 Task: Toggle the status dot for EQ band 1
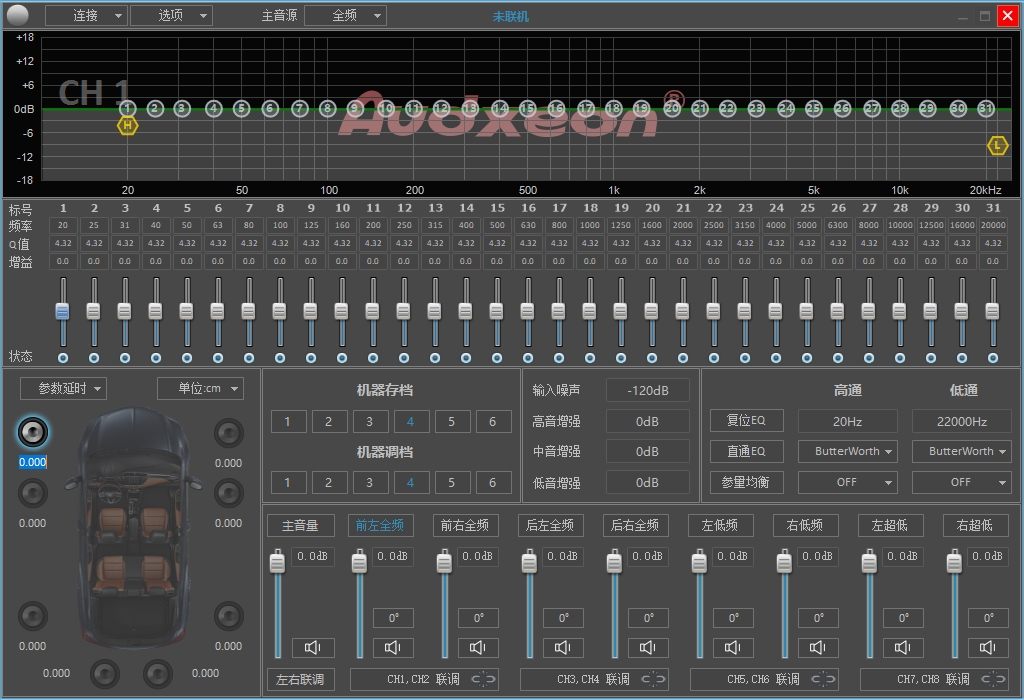point(63,358)
